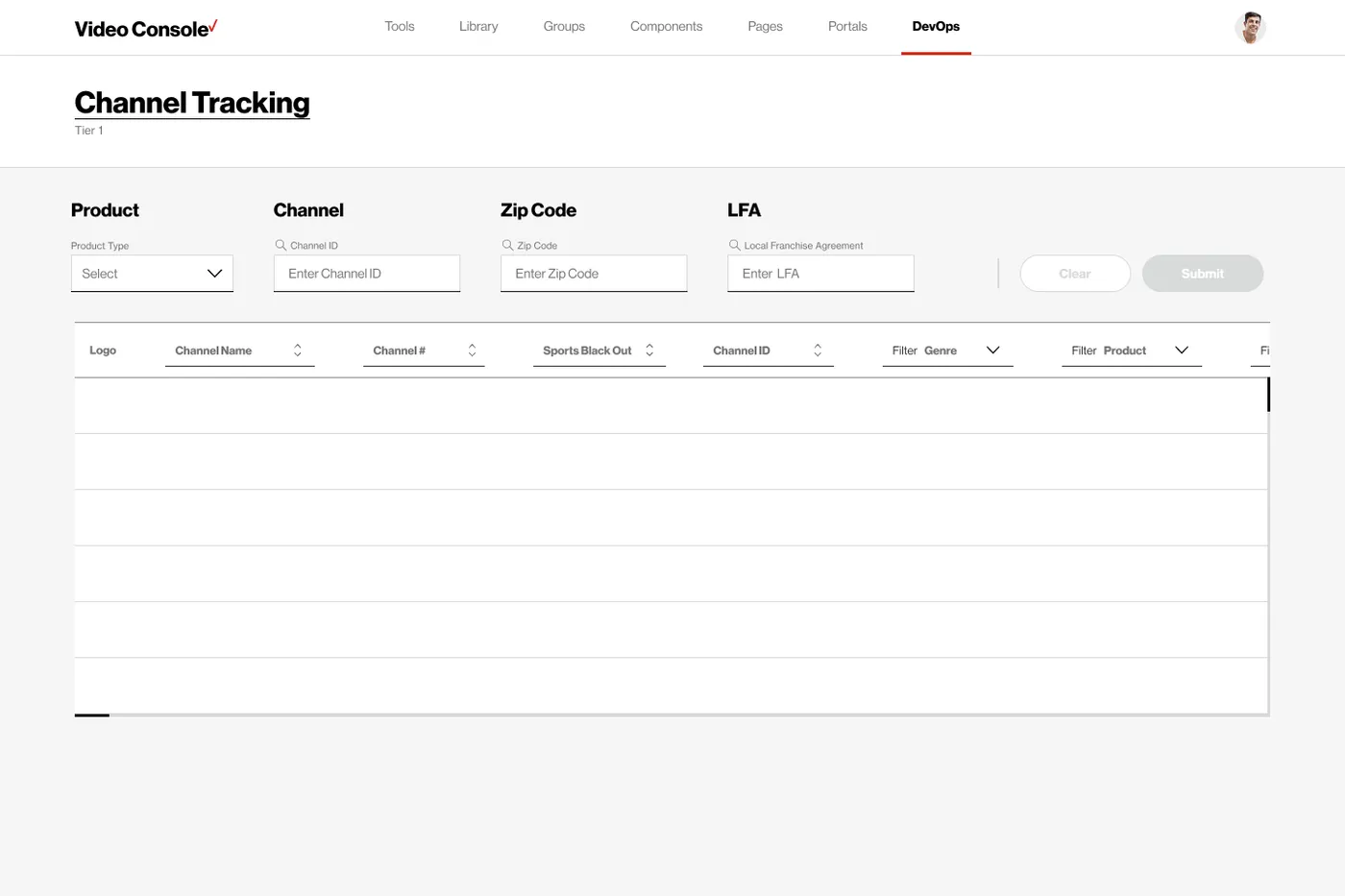Sort by Channel # arrows
Viewport: 1345px width, 896px height.
pyautogui.click(x=472, y=351)
